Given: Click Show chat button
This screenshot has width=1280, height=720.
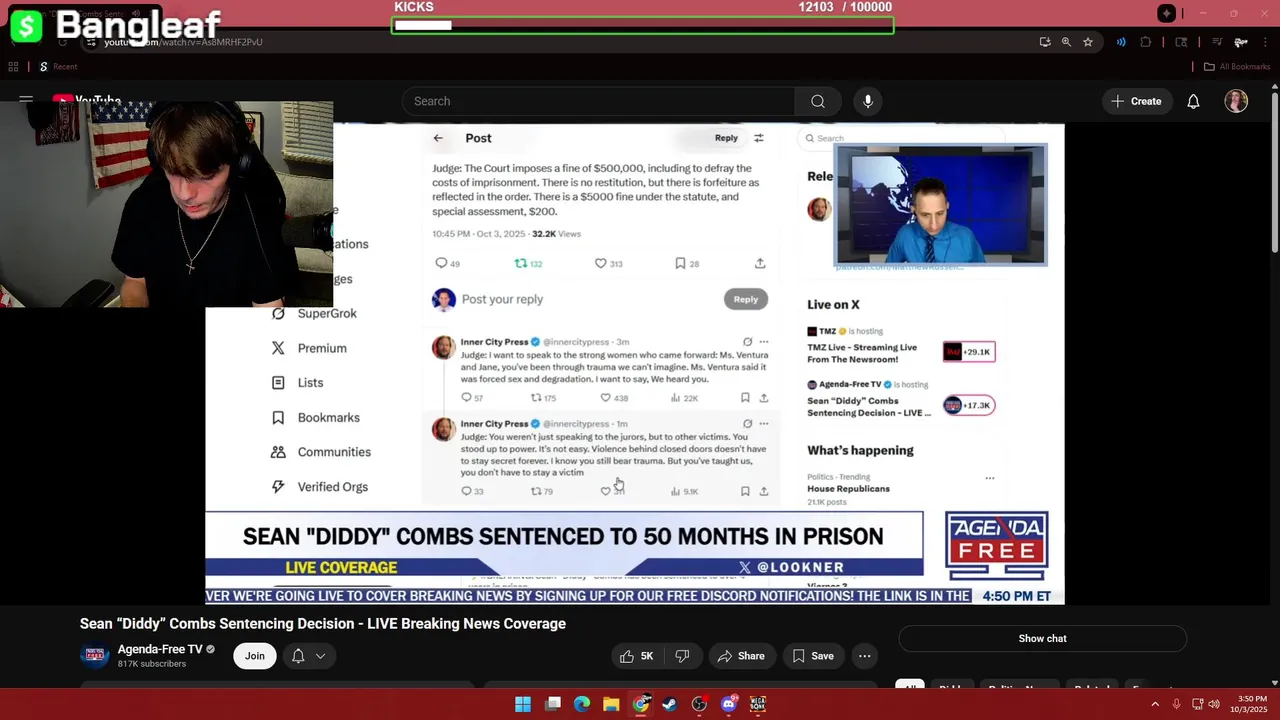Looking at the screenshot, I should click(x=1042, y=638).
